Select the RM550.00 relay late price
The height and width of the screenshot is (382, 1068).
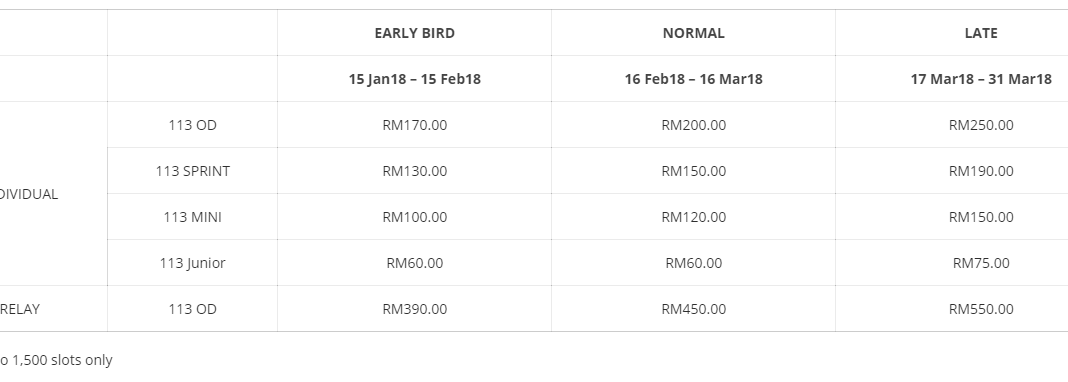coord(981,309)
